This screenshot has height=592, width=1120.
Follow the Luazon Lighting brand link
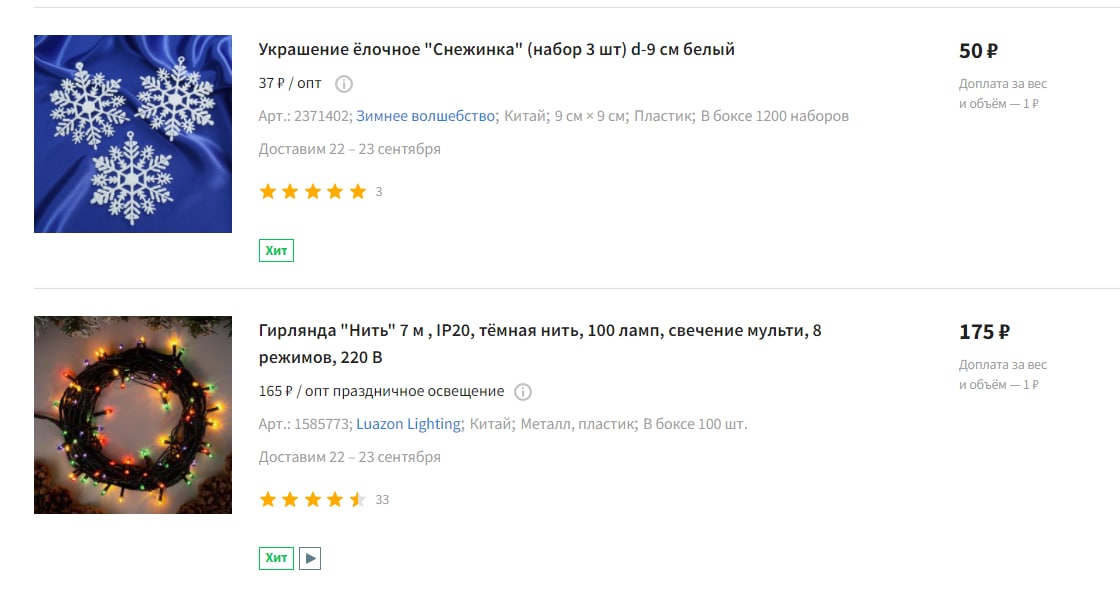pyautogui.click(x=409, y=424)
